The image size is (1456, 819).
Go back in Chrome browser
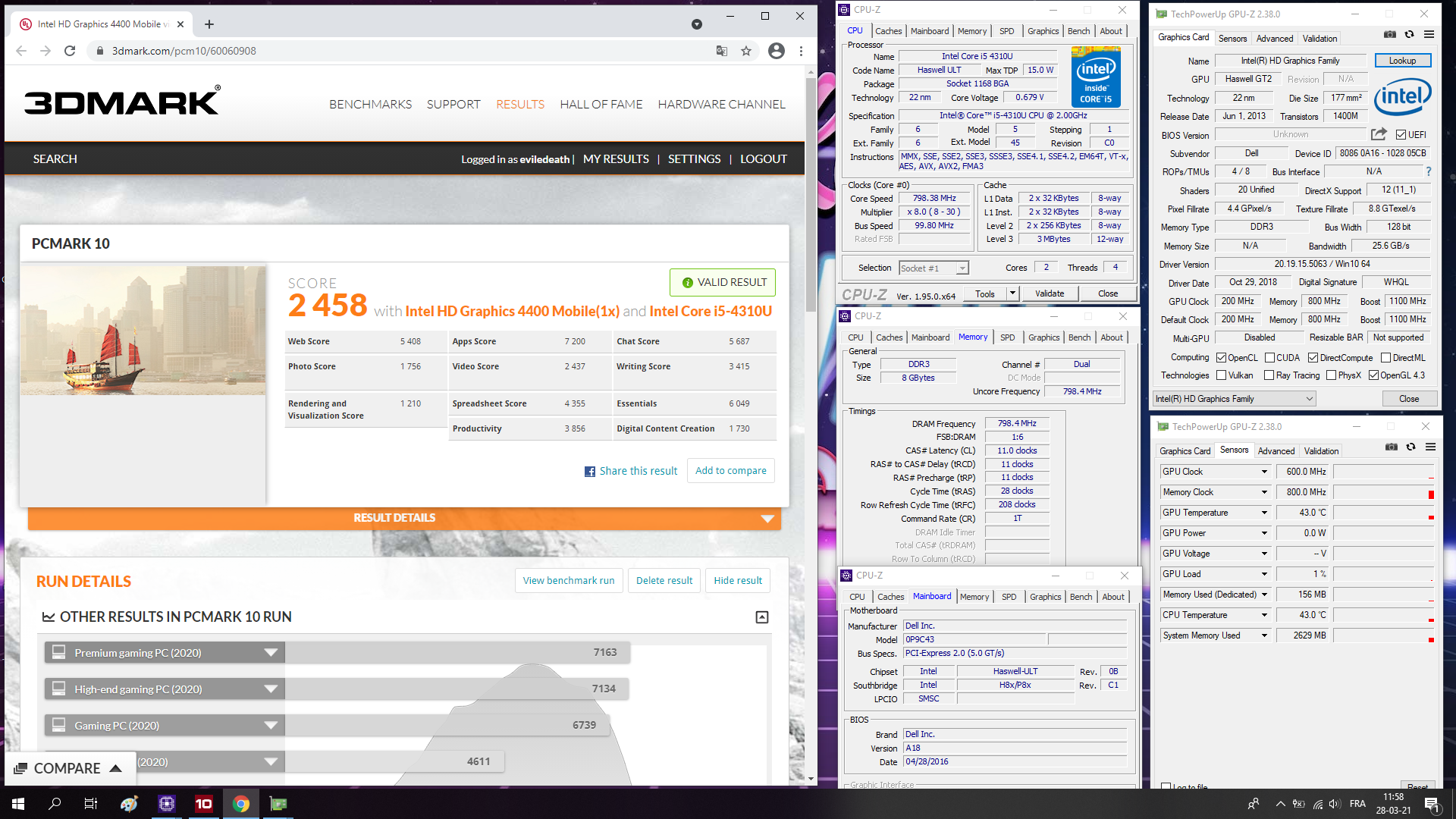pyautogui.click(x=21, y=51)
